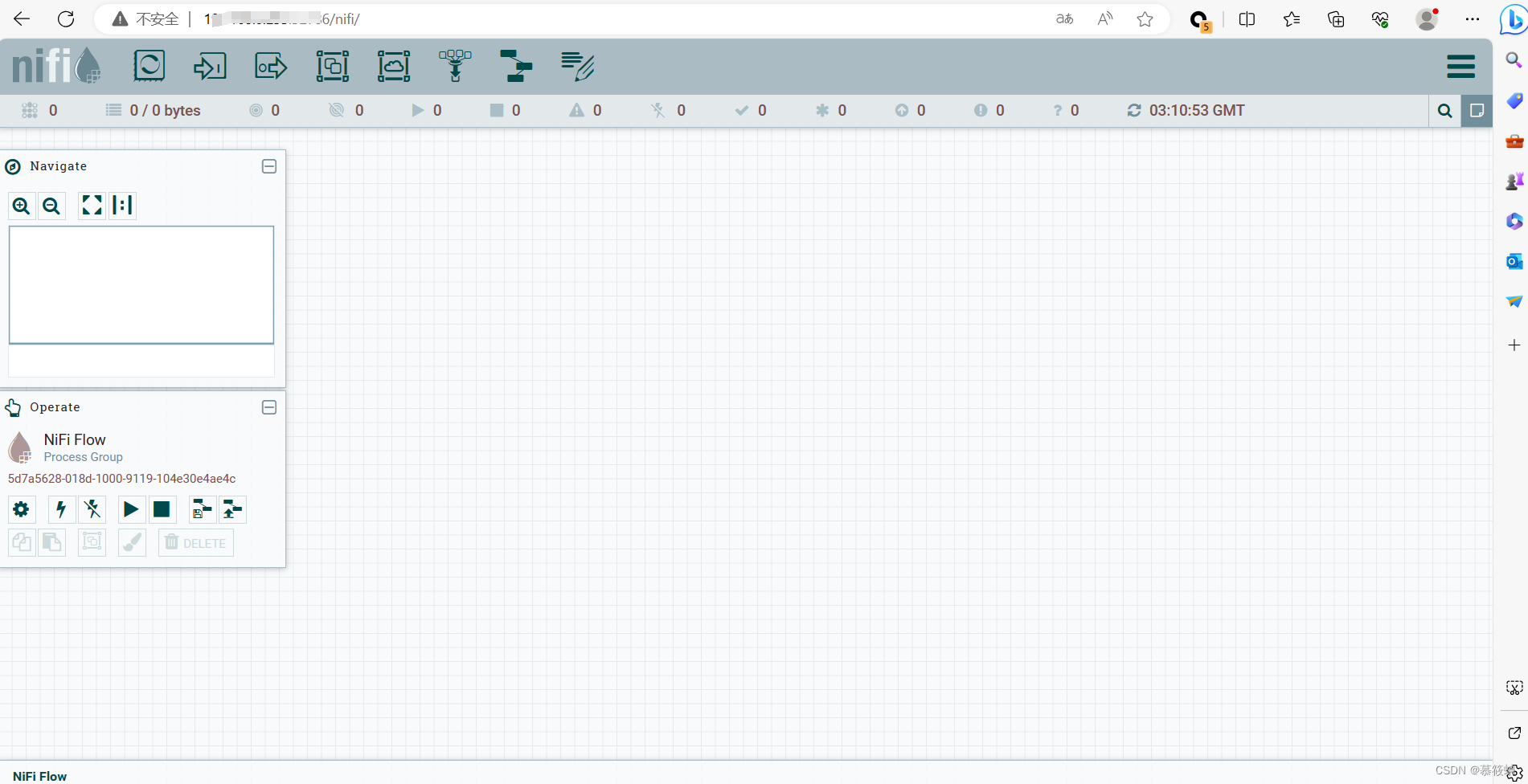Open browser settings ellipsis menu
Image resolution: width=1528 pixels, height=784 pixels.
pyautogui.click(x=1473, y=19)
